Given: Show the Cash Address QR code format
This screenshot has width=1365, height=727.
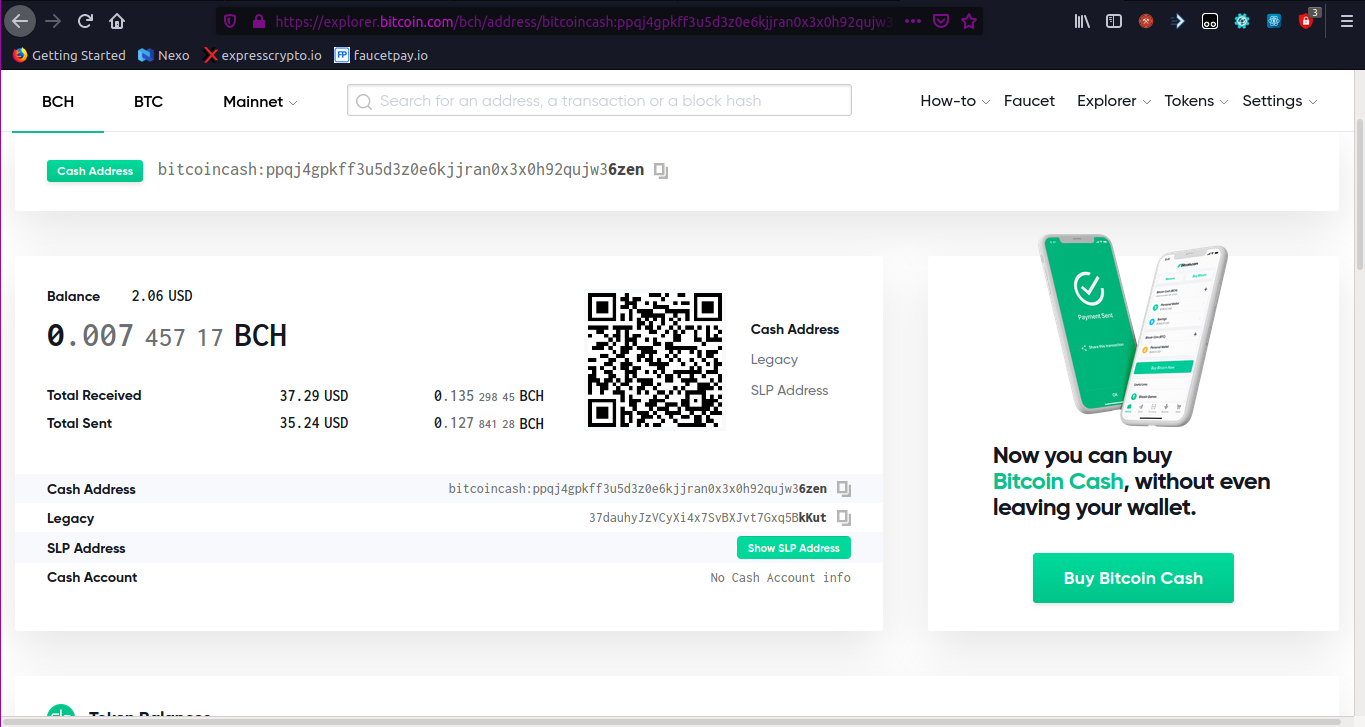Looking at the screenshot, I should click(x=795, y=329).
